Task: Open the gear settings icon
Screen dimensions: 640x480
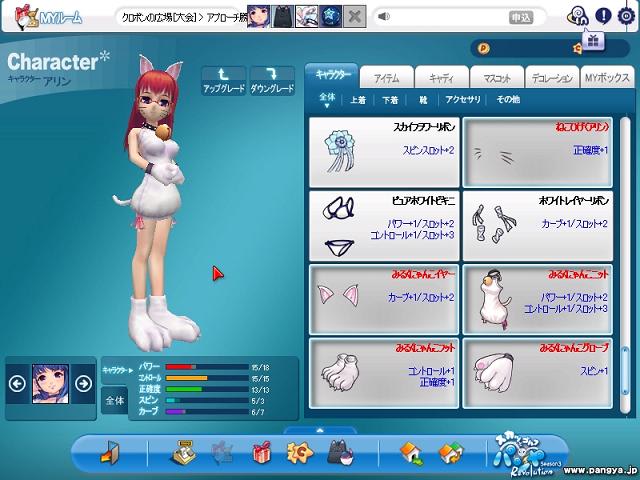Action: point(626,16)
